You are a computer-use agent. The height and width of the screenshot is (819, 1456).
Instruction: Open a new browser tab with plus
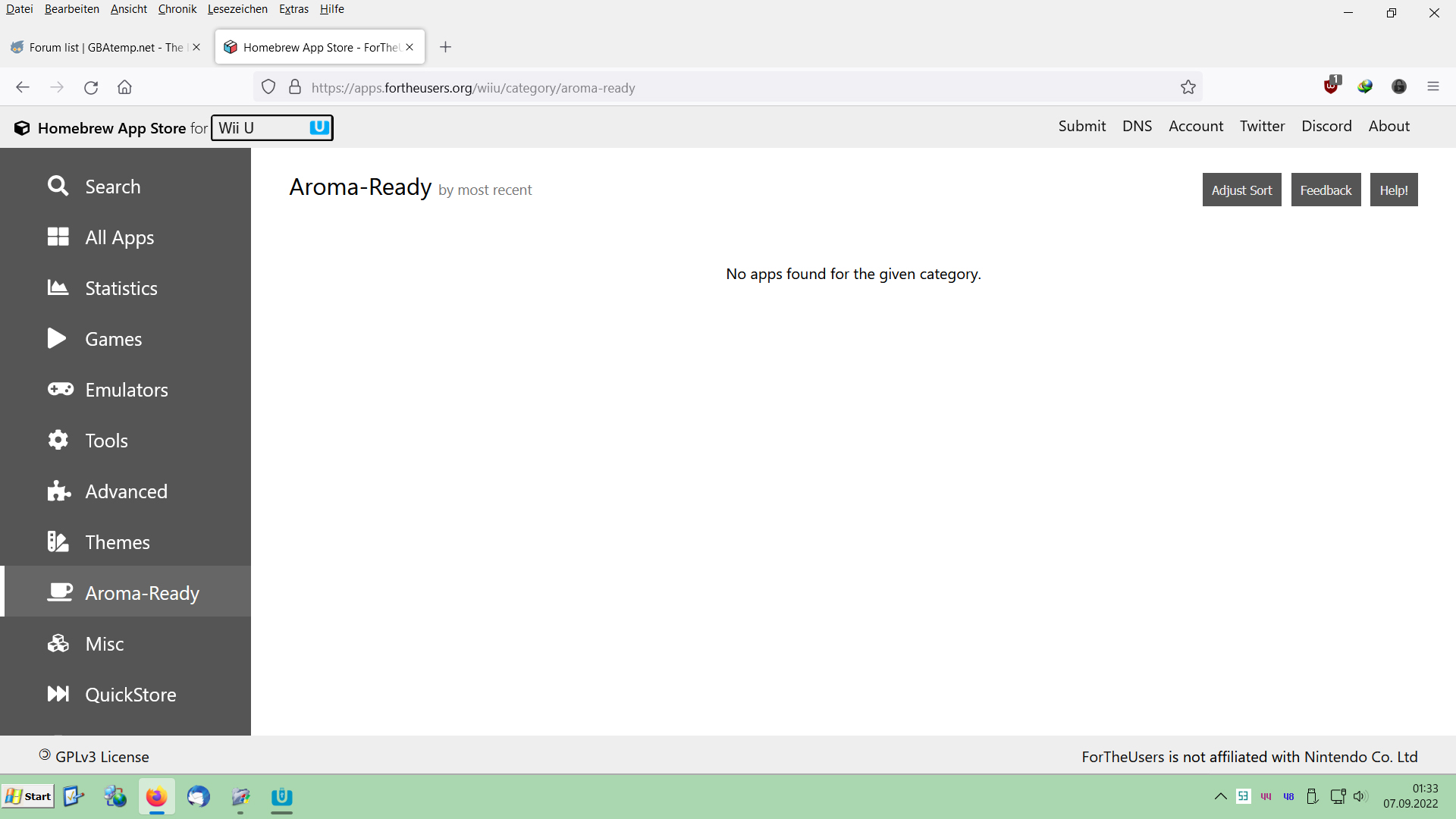[x=446, y=47]
